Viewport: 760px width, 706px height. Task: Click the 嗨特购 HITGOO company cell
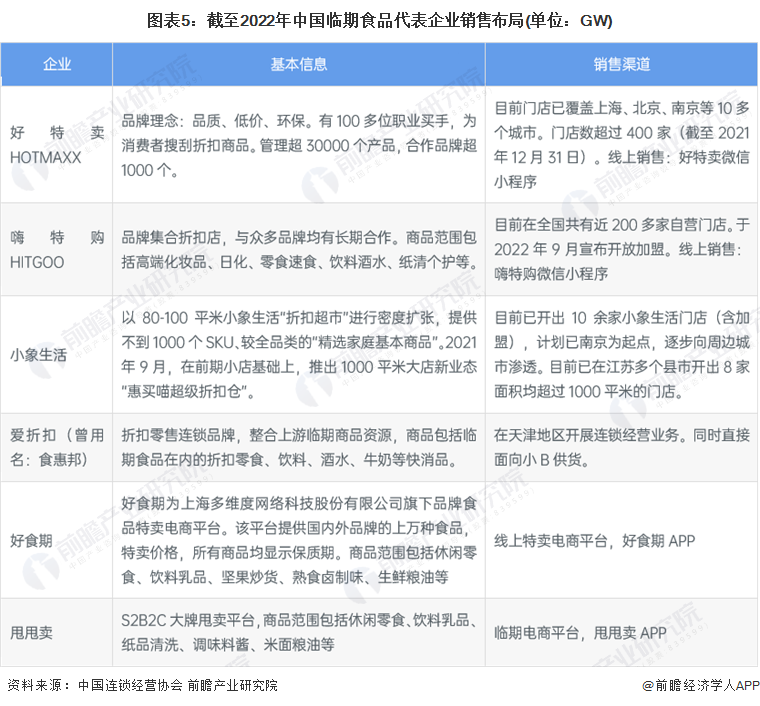coord(57,250)
